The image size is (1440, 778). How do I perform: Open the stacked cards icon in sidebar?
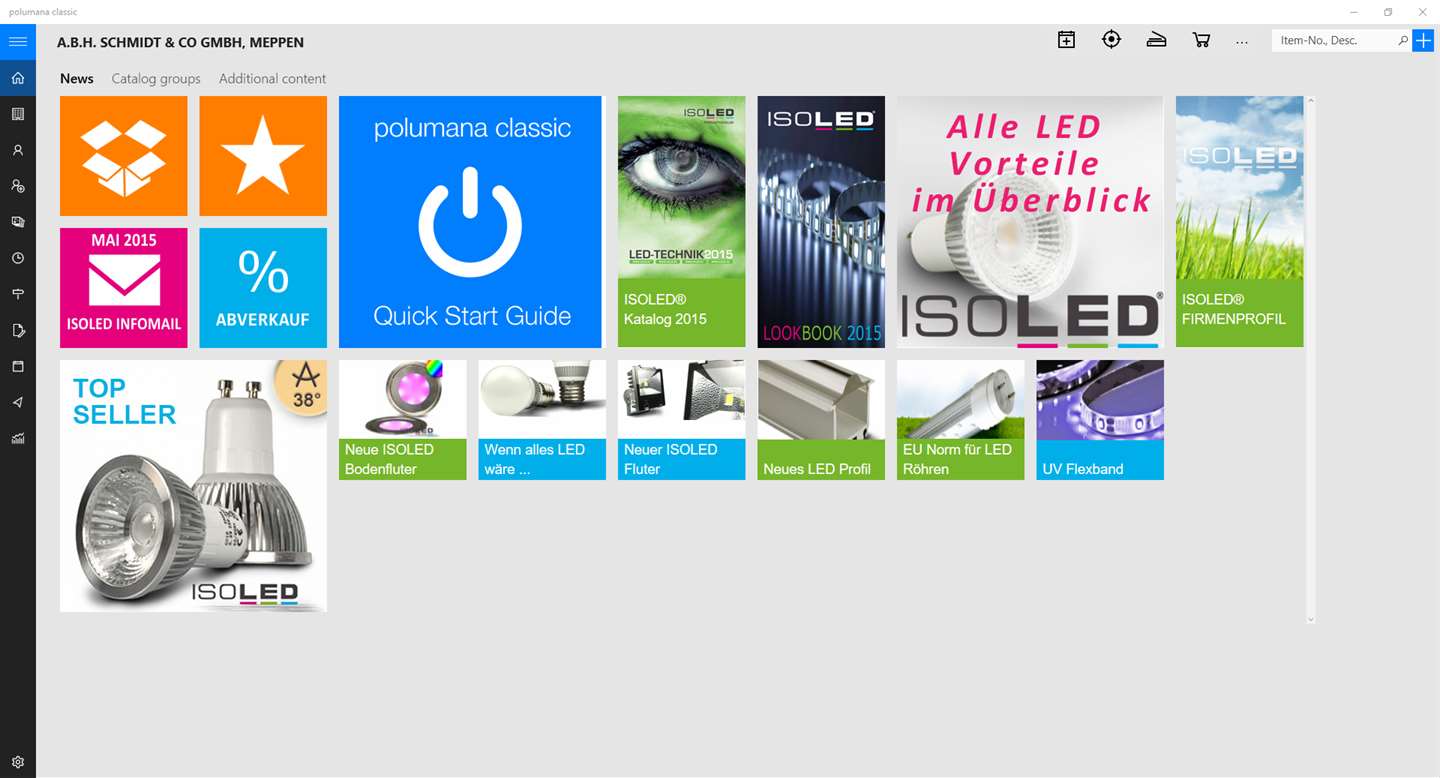18,222
